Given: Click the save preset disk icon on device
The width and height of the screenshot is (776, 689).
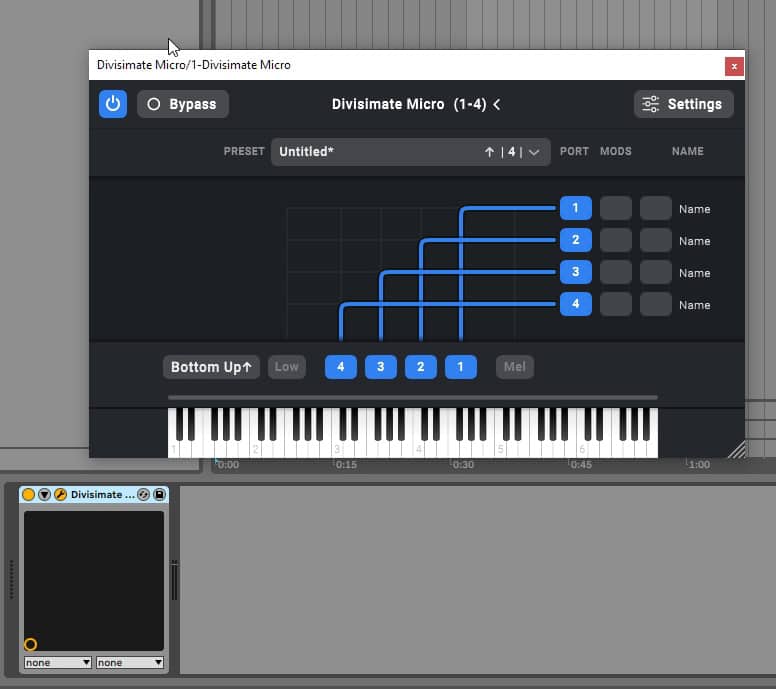Looking at the screenshot, I should pyautogui.click(x=159, y=494).
